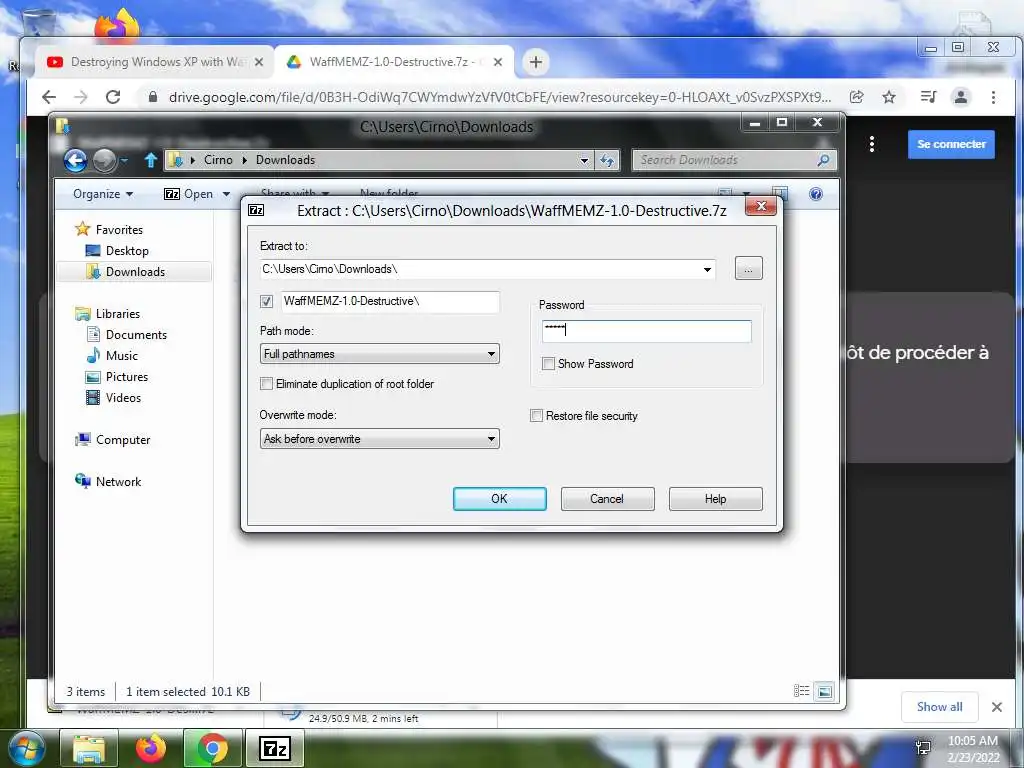
Task: Go up one folder level in Explorer
Action: click(151, 160)
